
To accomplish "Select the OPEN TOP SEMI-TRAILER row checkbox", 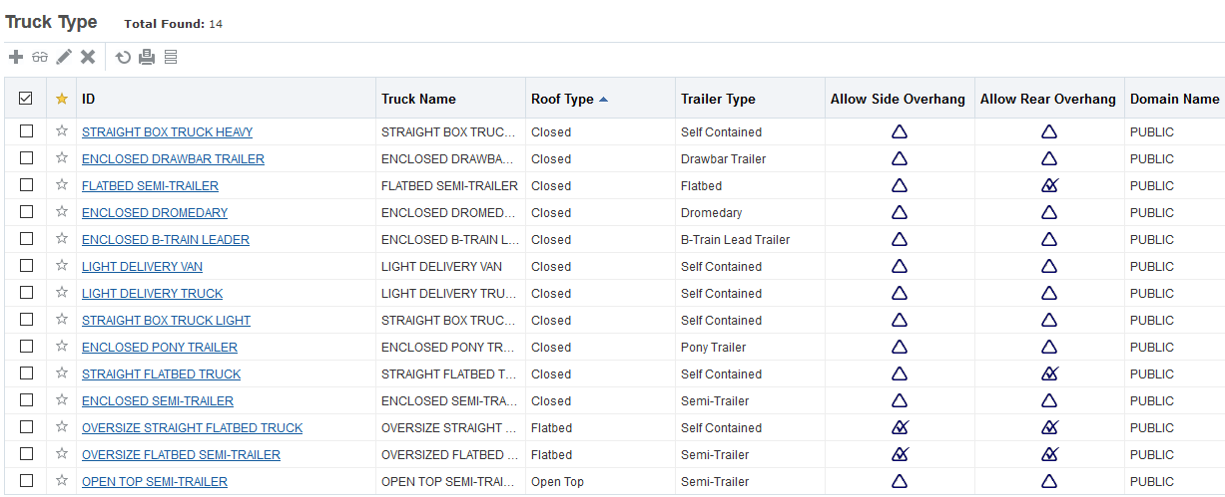I will [x=26, y=482].
